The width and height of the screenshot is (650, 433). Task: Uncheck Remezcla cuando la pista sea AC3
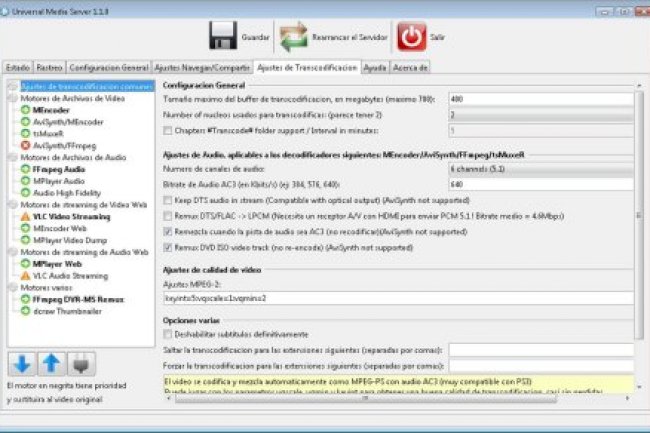click(167, 232)
